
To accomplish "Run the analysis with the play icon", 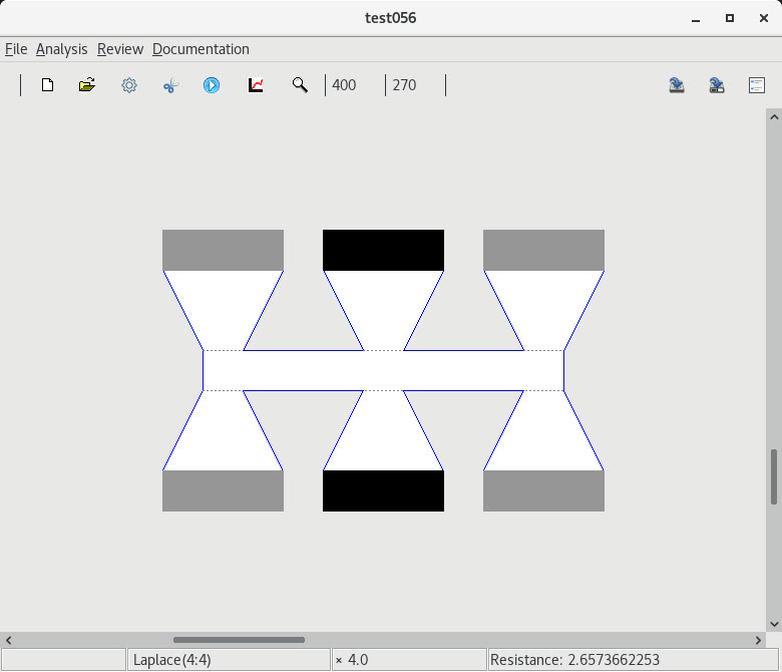I will 211,85.
